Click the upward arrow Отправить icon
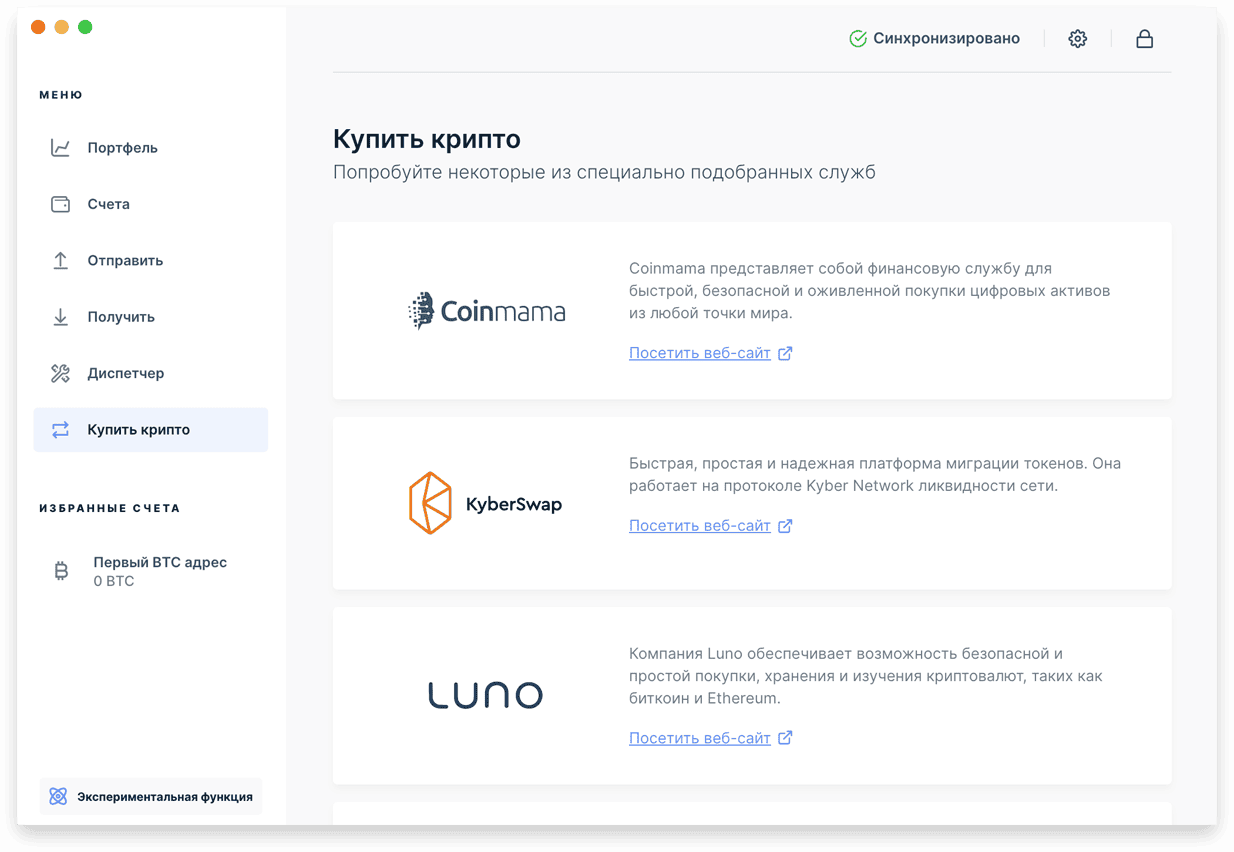Viewport: 1234px width, 852px height. coord(60,260)
